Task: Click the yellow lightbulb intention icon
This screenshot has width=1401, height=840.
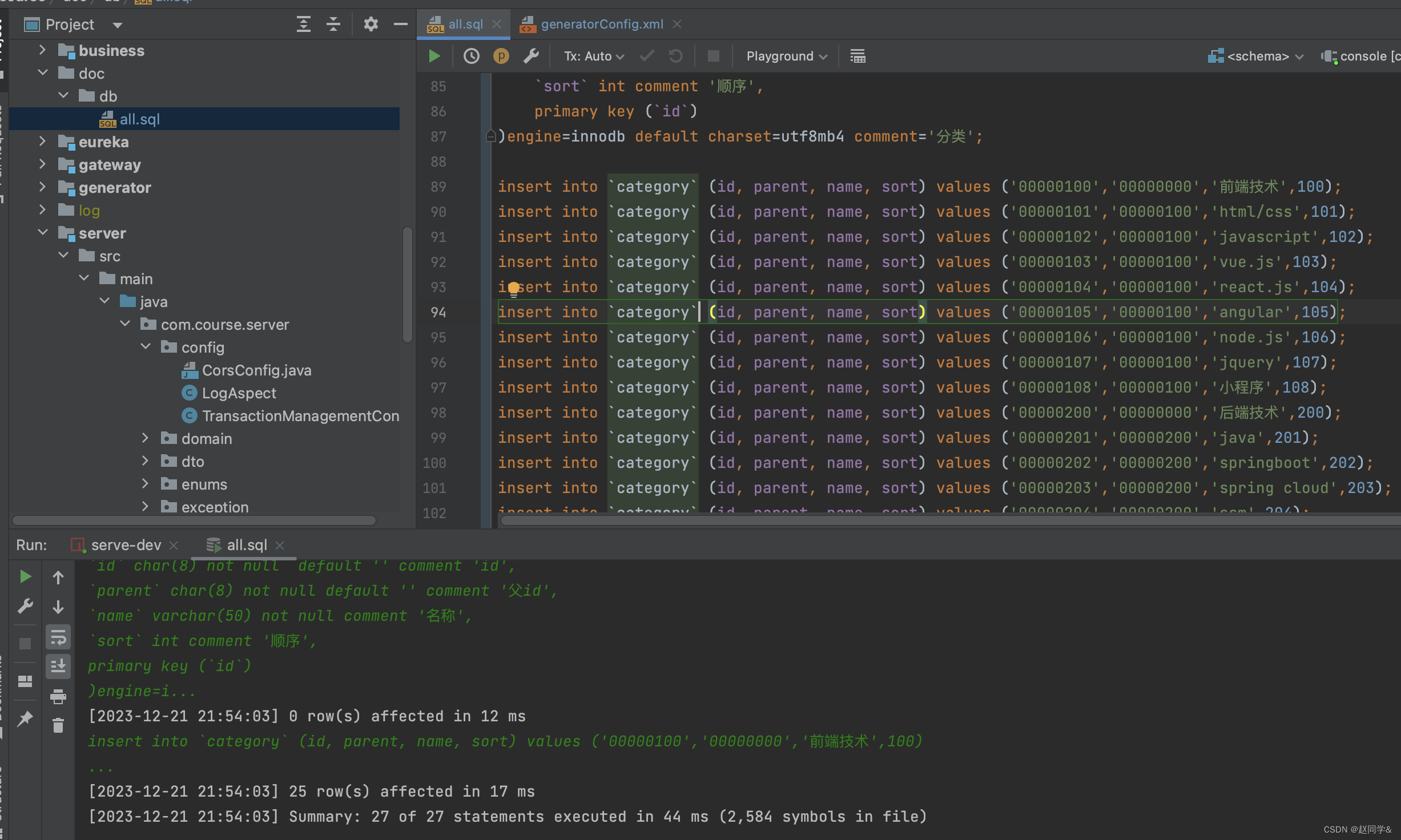Action: pos(513,289)
